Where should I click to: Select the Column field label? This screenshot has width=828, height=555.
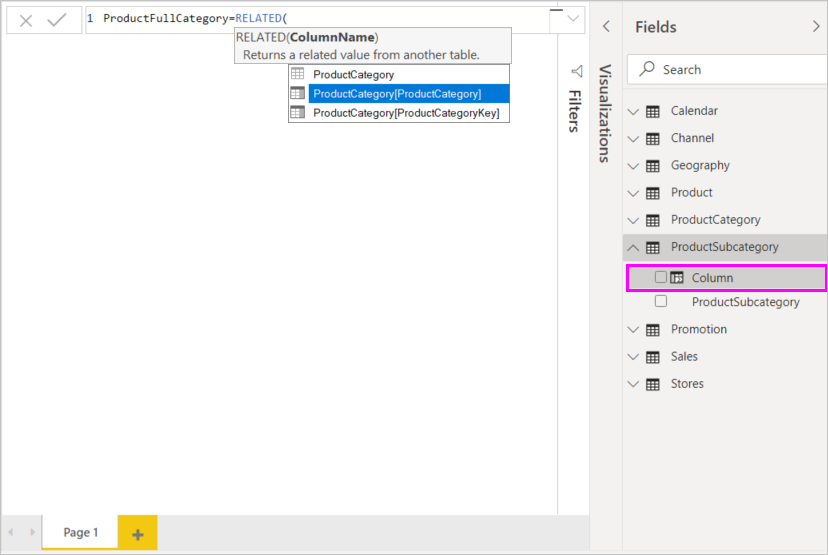point(712,278)
